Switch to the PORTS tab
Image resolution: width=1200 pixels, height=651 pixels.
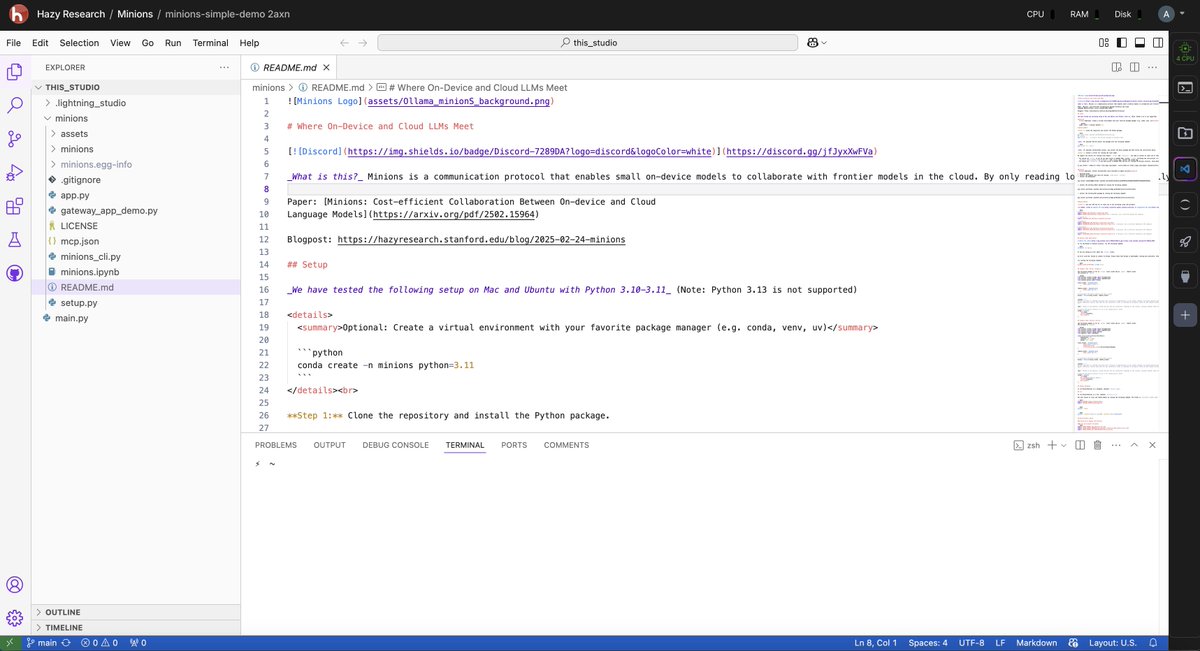[x=514, y=445]
